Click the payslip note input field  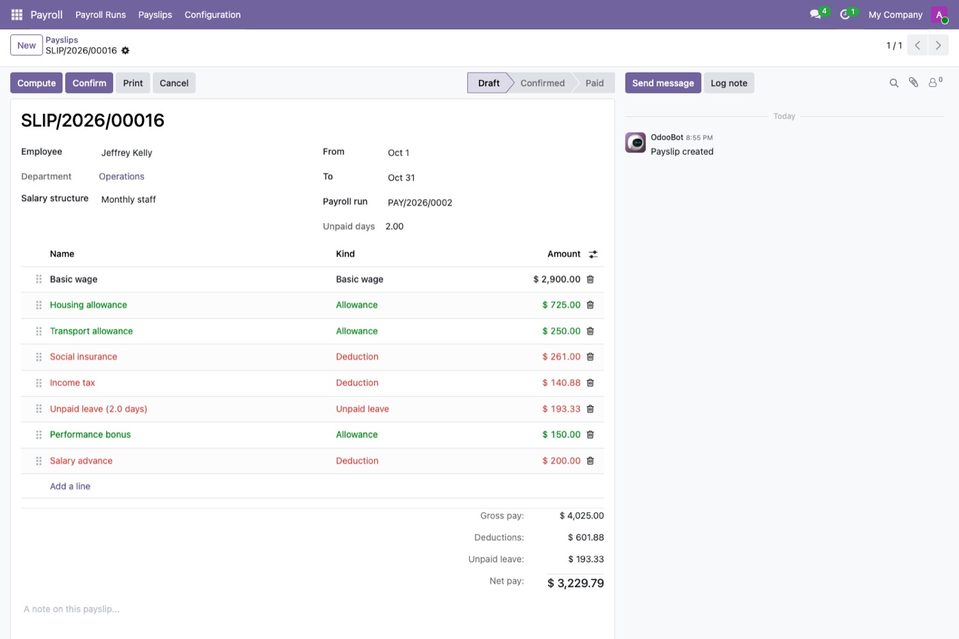tap(313, 609)
